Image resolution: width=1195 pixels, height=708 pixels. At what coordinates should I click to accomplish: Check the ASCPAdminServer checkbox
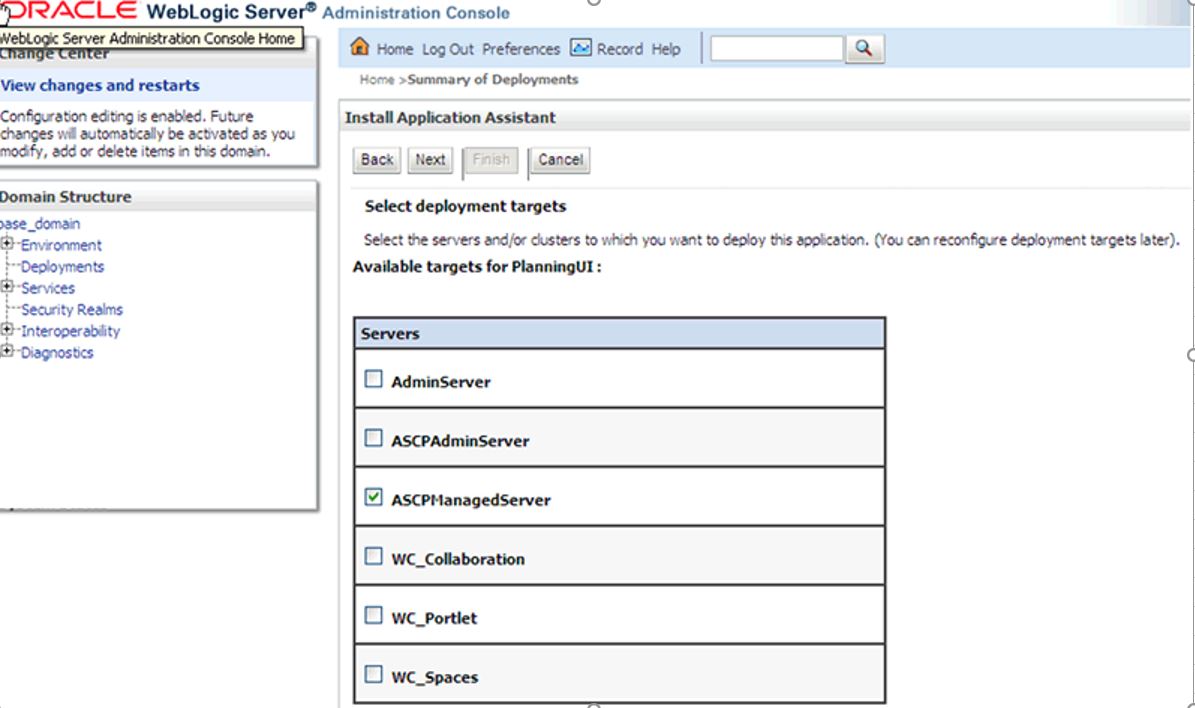click(373, 437)
